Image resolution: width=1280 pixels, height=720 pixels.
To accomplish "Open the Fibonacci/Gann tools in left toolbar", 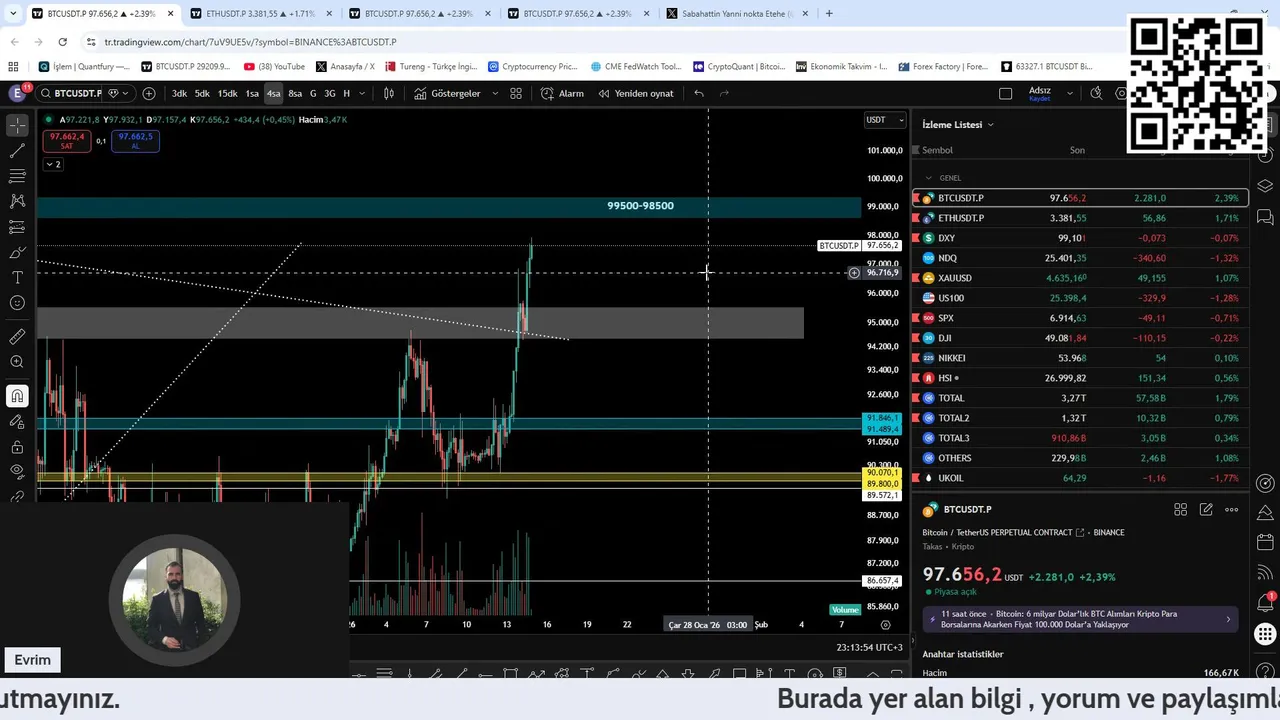I will point(17,176).
